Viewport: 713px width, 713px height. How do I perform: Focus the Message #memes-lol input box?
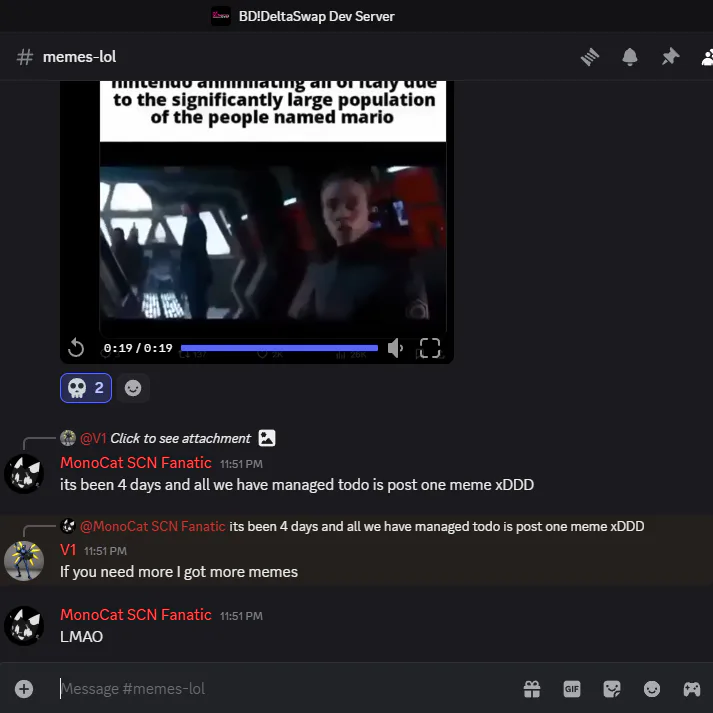click(286, 689)
